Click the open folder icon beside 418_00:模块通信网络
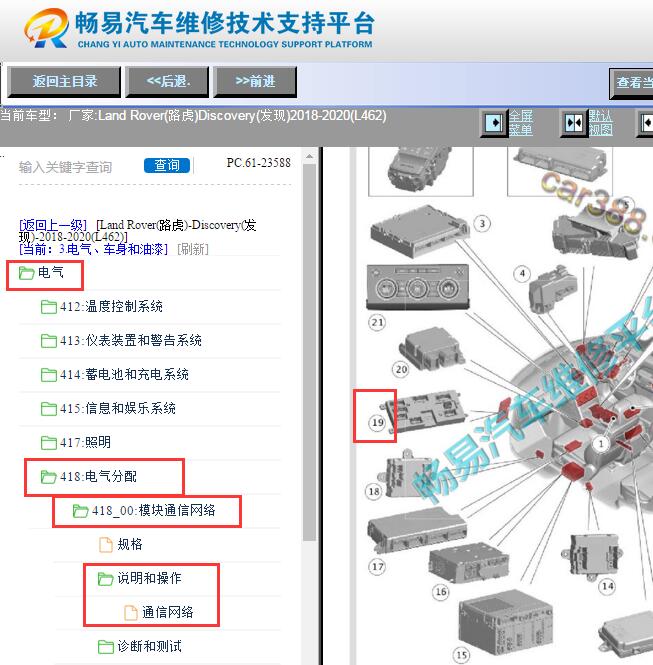 pyautogui.click(x=81, y=511)
